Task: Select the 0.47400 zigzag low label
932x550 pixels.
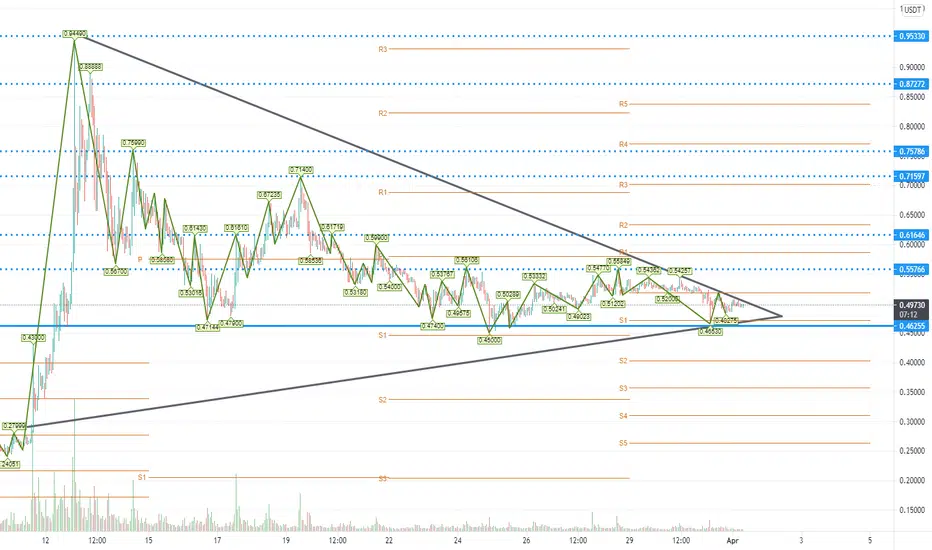Action: click(432, 326)
